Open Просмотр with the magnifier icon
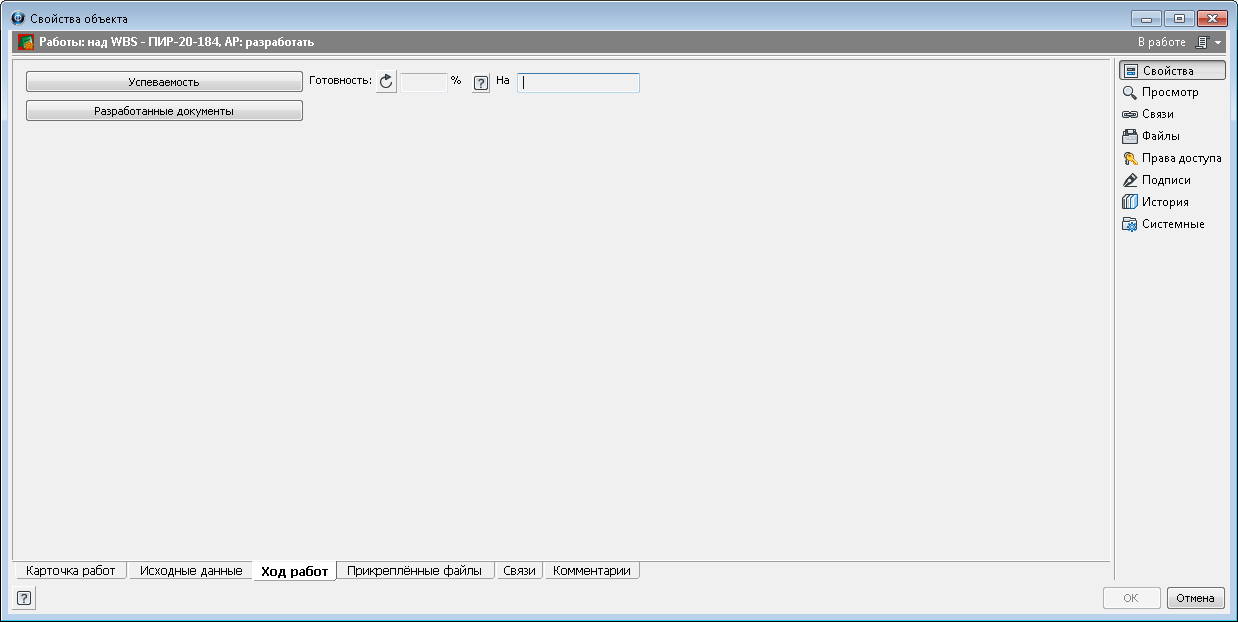Screen dimensions: 1238x622 point(1160,93)
